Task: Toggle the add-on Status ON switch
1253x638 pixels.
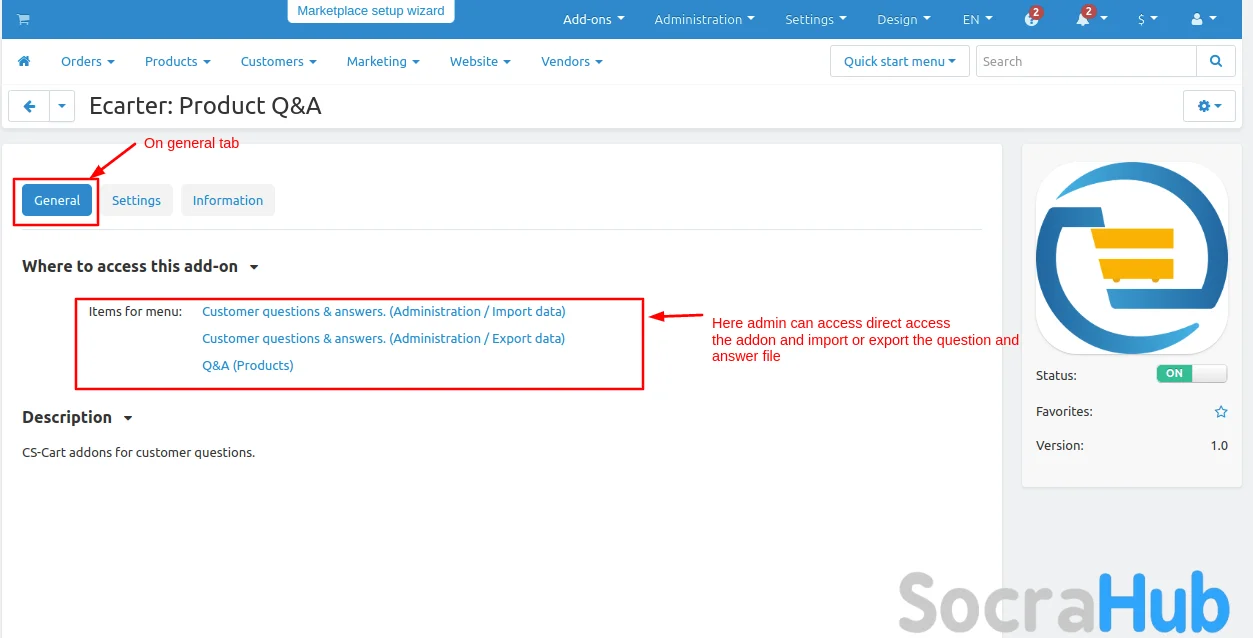Action: pos(1191,374)
